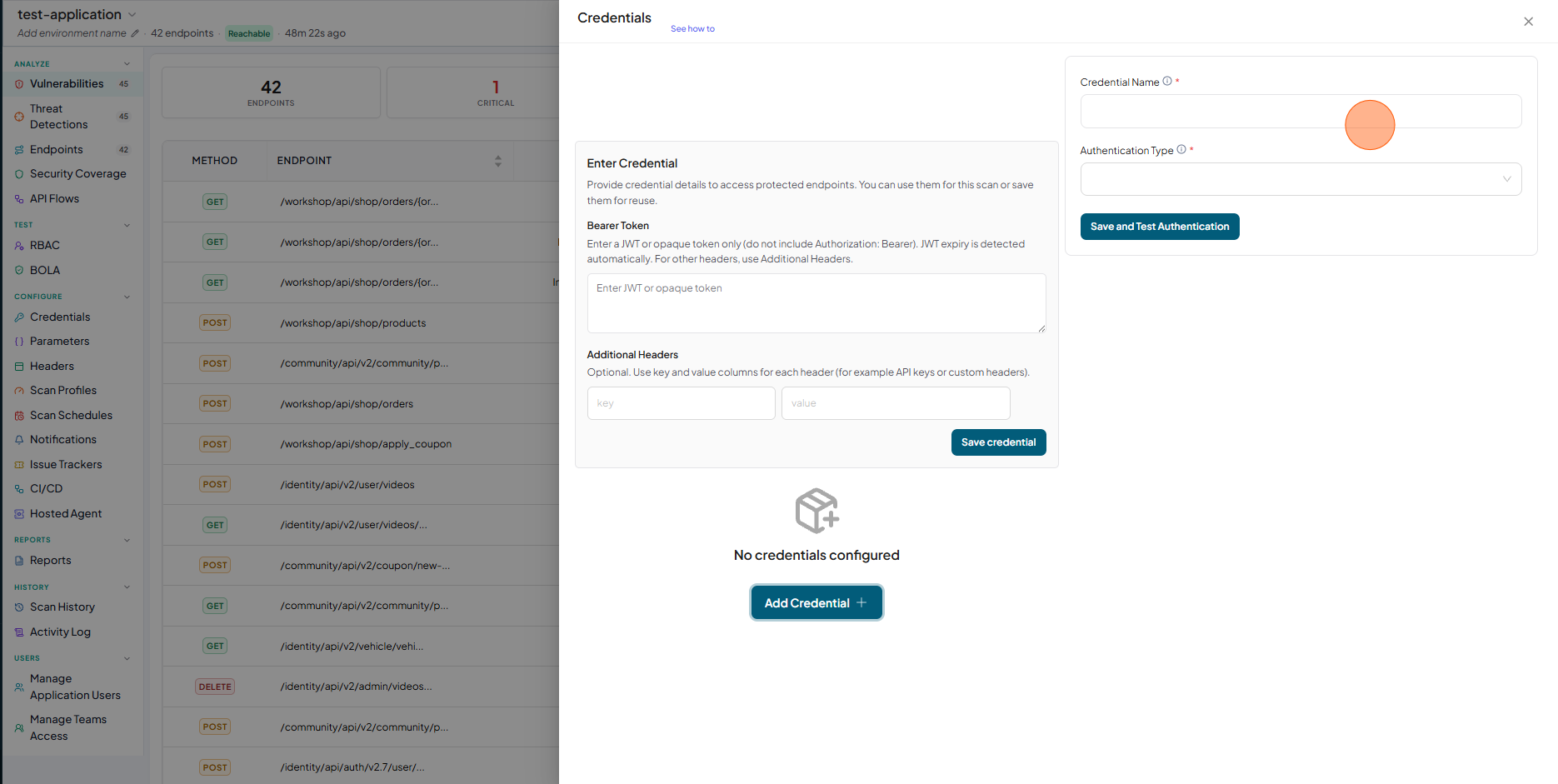
Task: Click the Issue Trackers icon
Action: (x=19, y=465)
